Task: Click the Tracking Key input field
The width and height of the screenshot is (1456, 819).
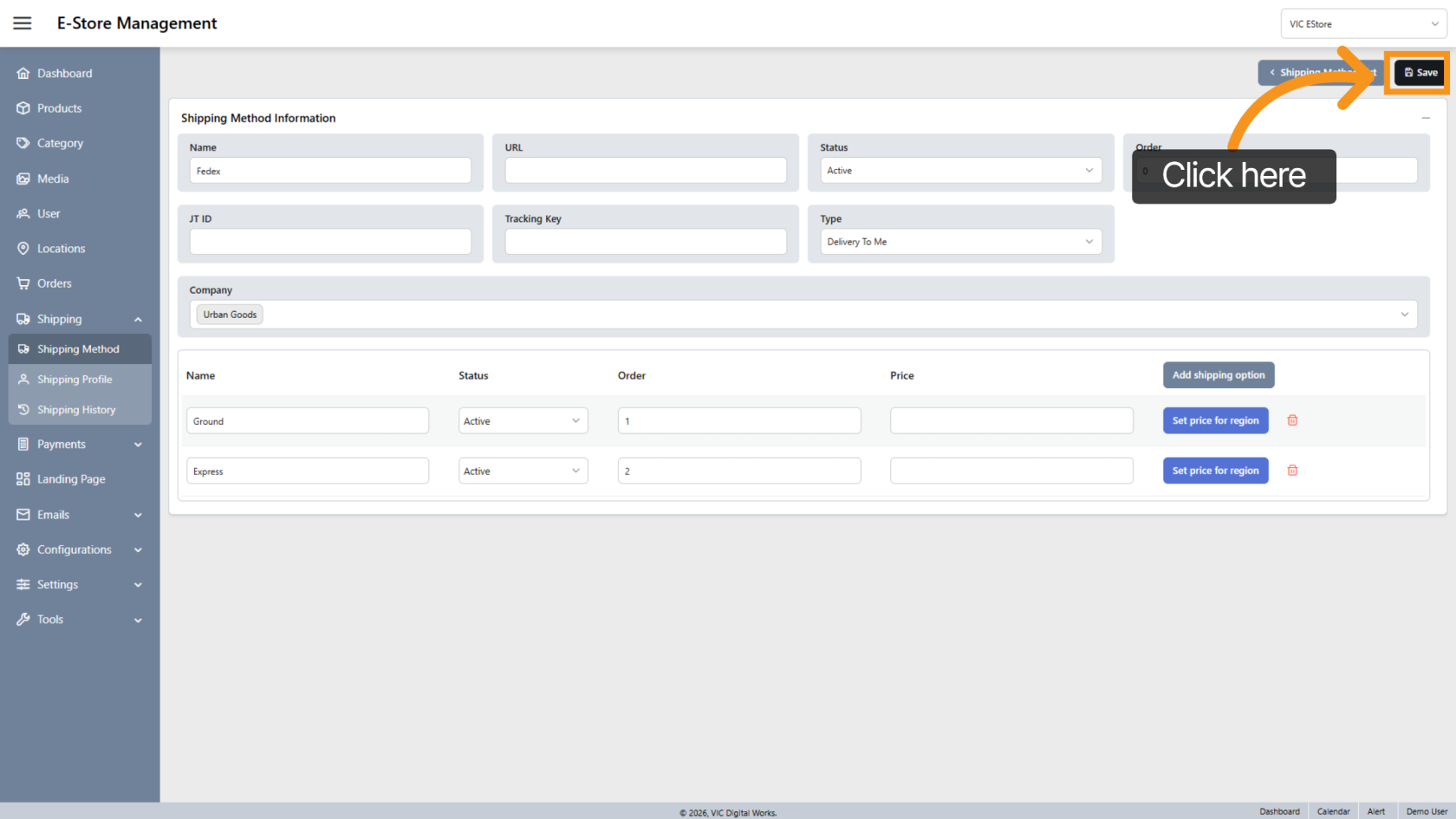Action: [x=646, y=242]
